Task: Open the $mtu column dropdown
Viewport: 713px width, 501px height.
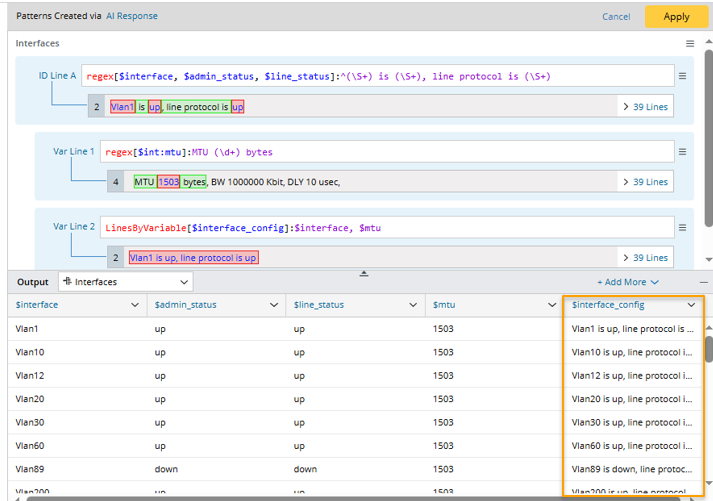Action: pyautogui.click(x=552, y=305)
